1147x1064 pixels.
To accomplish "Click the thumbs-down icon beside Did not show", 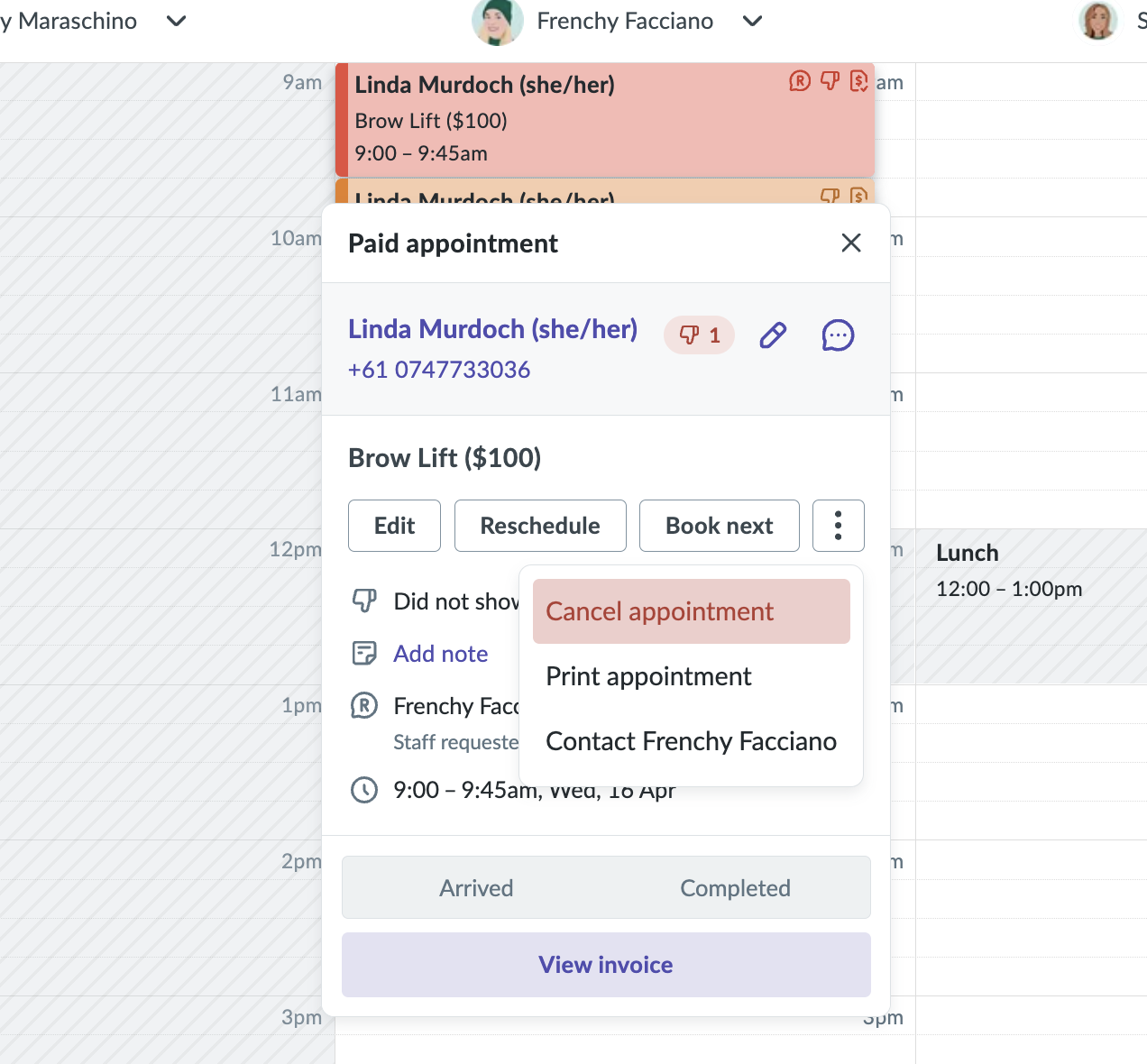I will (364, 601).
